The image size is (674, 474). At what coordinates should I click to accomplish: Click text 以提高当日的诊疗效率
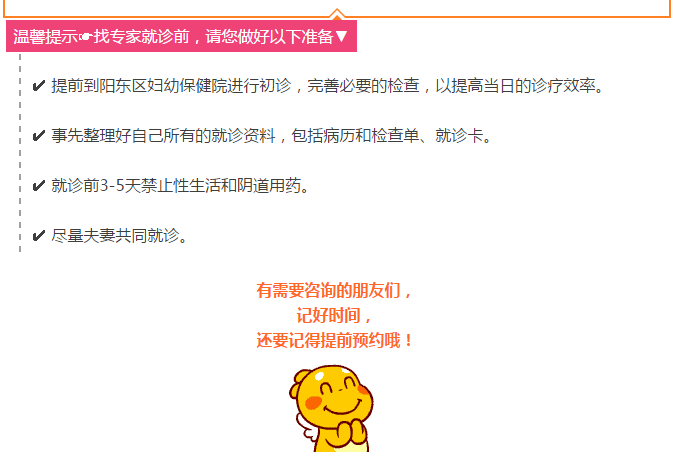click(516, 86)
